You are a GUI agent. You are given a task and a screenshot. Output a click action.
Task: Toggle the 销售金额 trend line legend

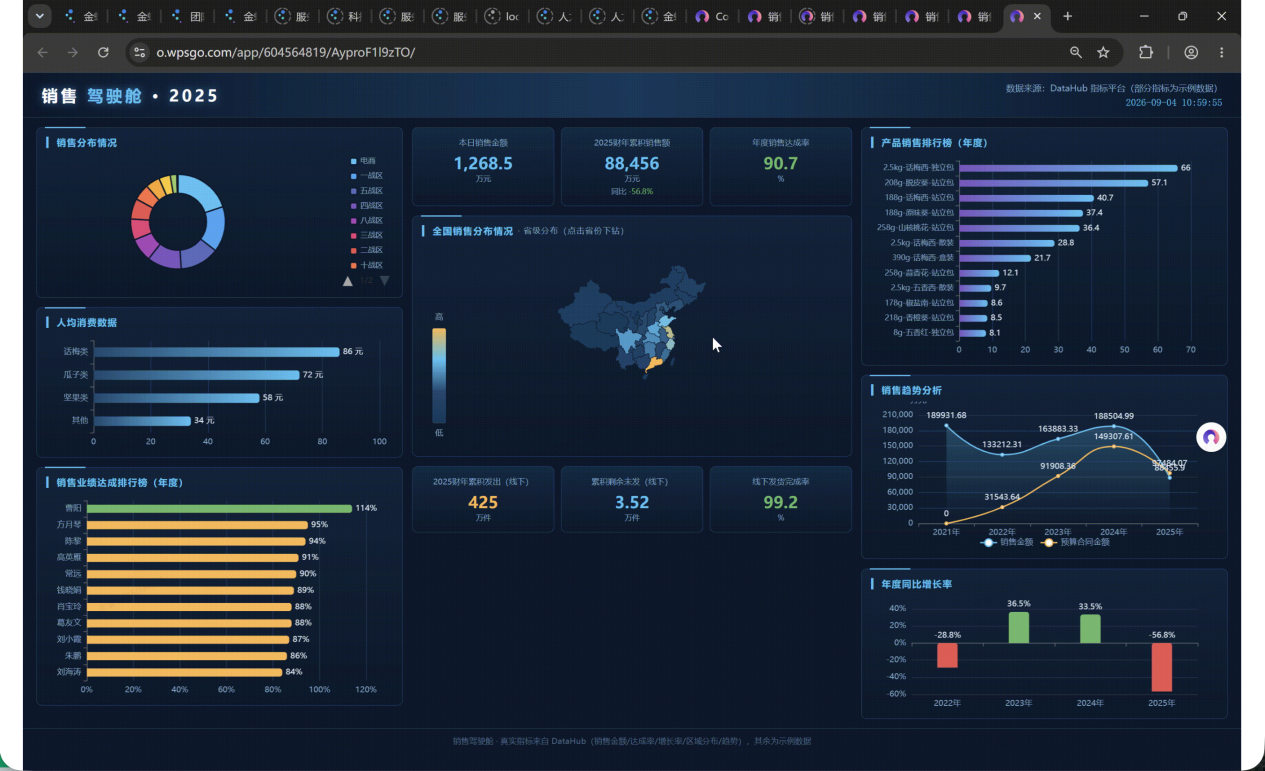tap(1007, 542)
